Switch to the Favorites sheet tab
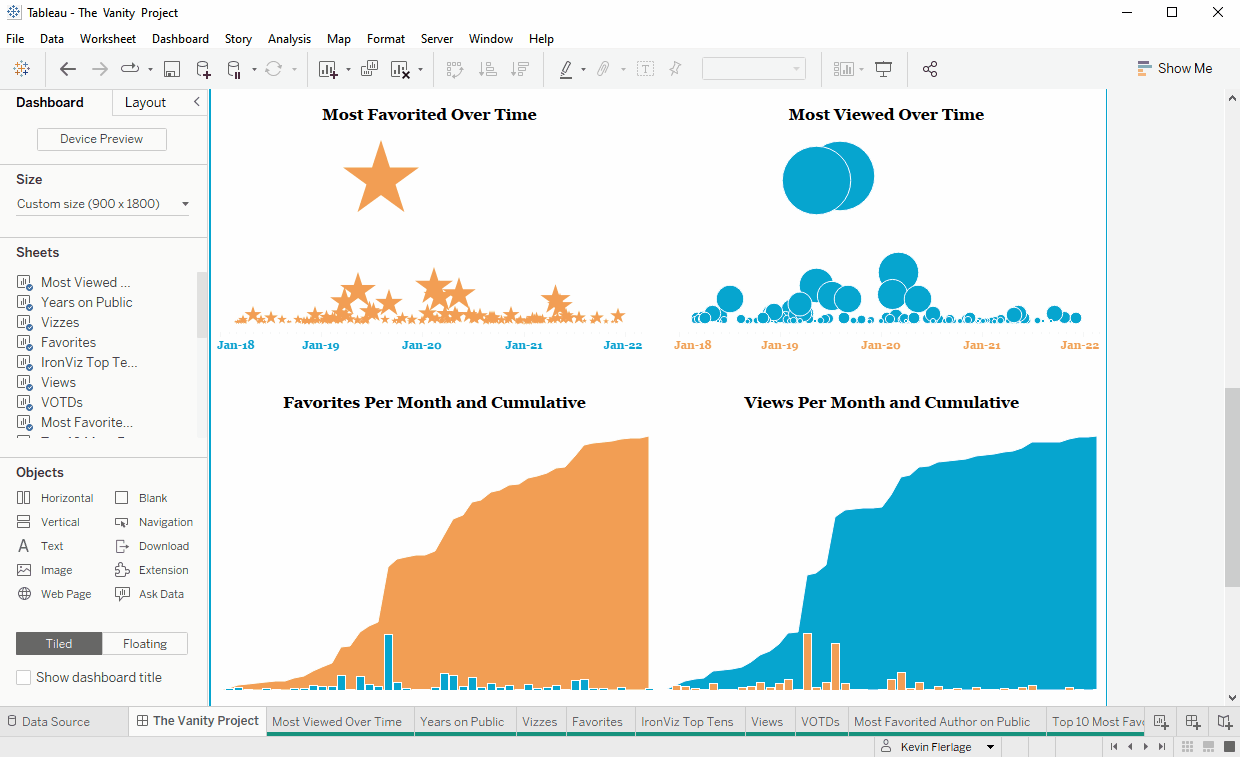 tap(599, 721)
